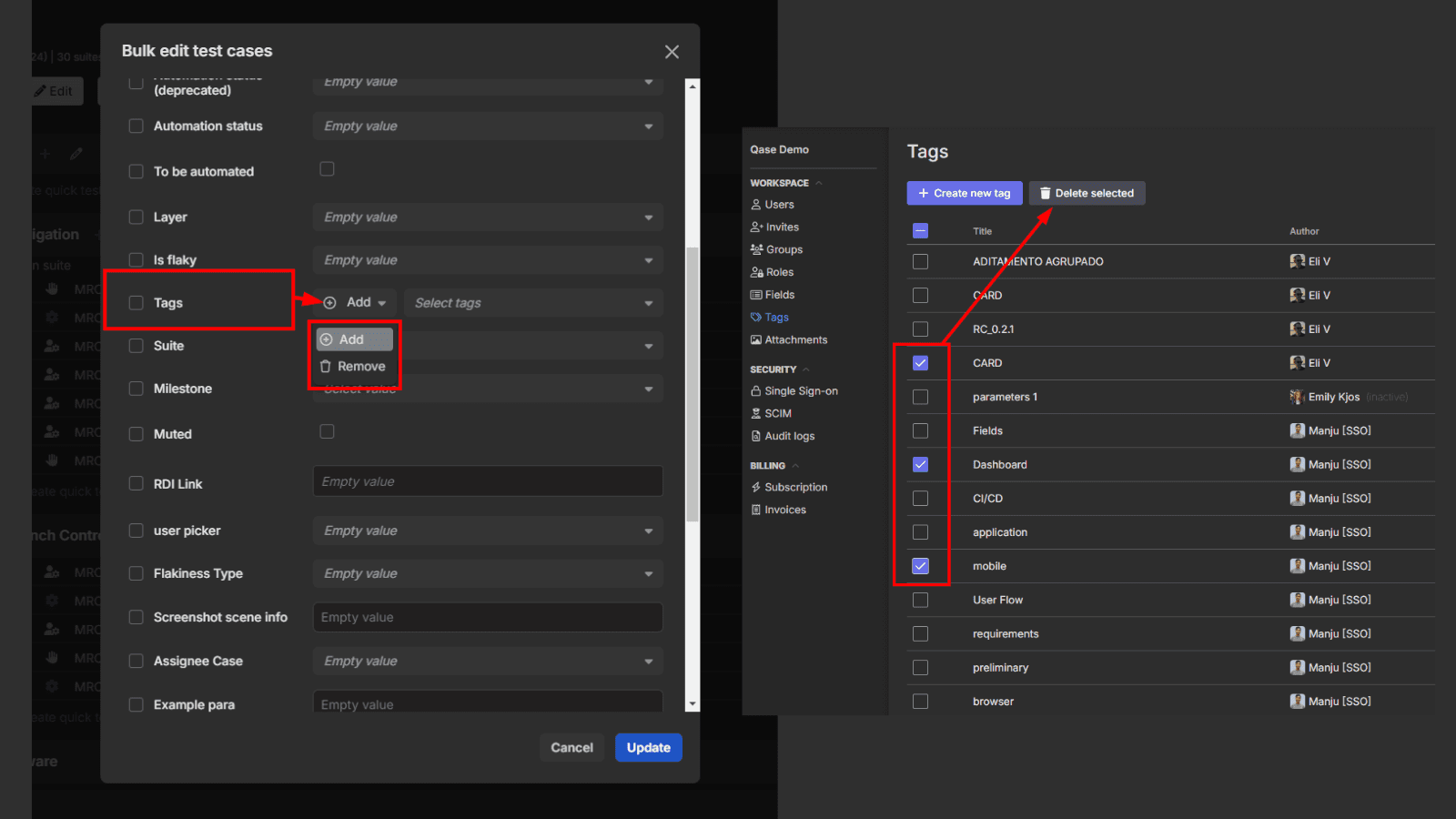The width and height of the screenshot is (1456, 819).
Task: Click the Invoices icon under Billing
Action: [x=756, y=511]
